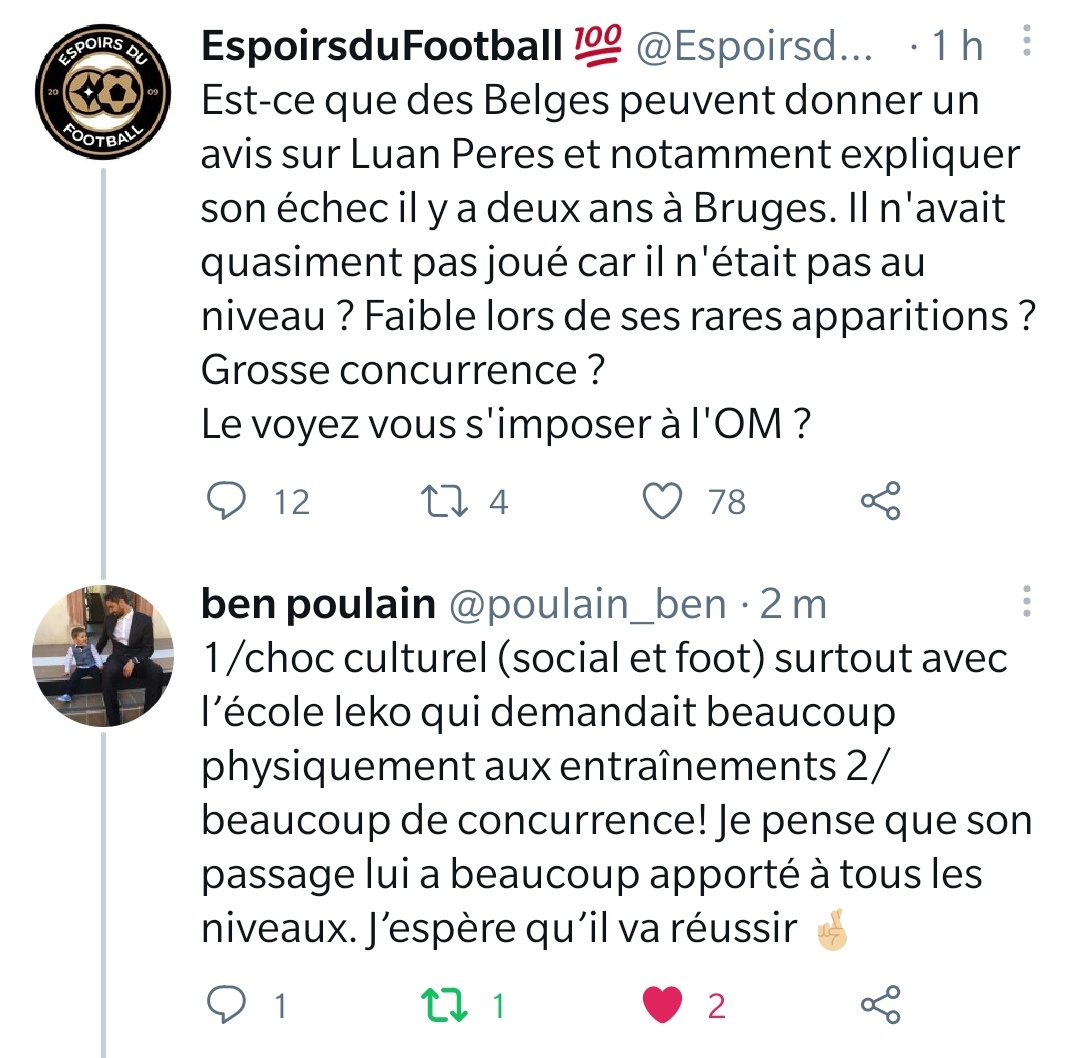This screenshot has height=1058, width=1080.
Task: Open ben poulain display name link
Action: click(318, 605)
